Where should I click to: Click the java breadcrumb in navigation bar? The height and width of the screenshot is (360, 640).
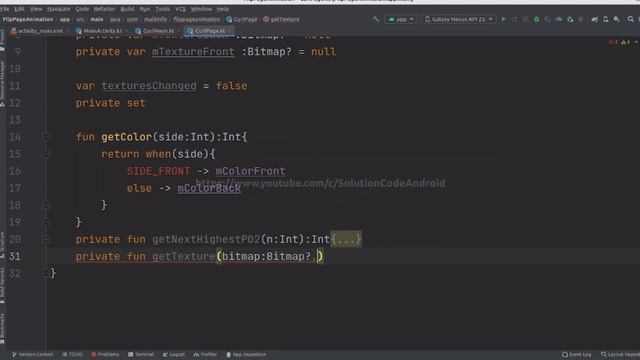[115, 19]
